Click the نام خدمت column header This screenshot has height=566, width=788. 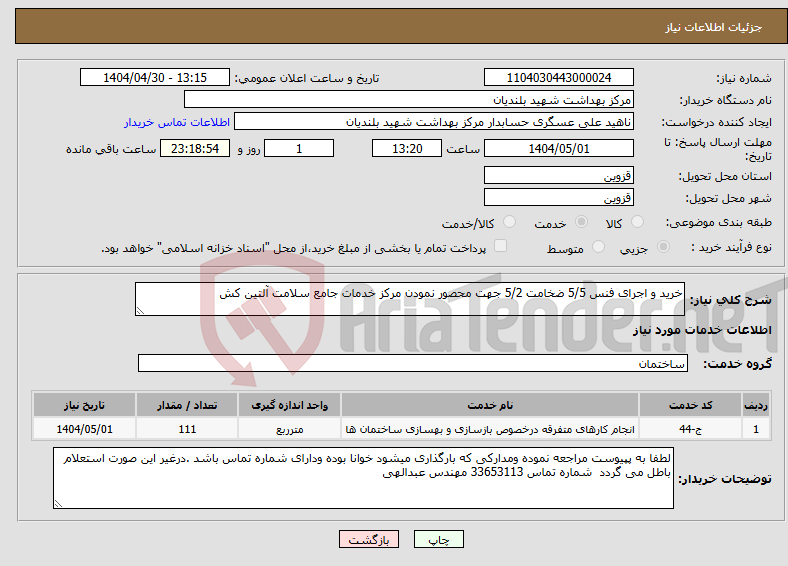[x=490, y=405]
